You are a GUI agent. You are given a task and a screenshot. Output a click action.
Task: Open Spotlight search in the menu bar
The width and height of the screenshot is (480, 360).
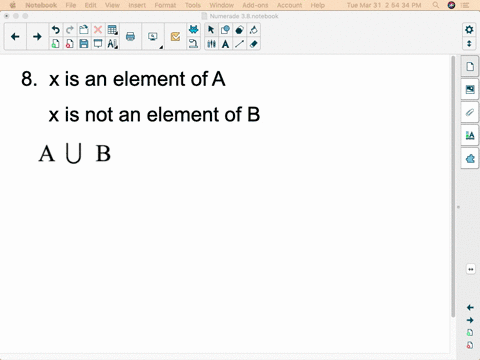pos(436,5)
